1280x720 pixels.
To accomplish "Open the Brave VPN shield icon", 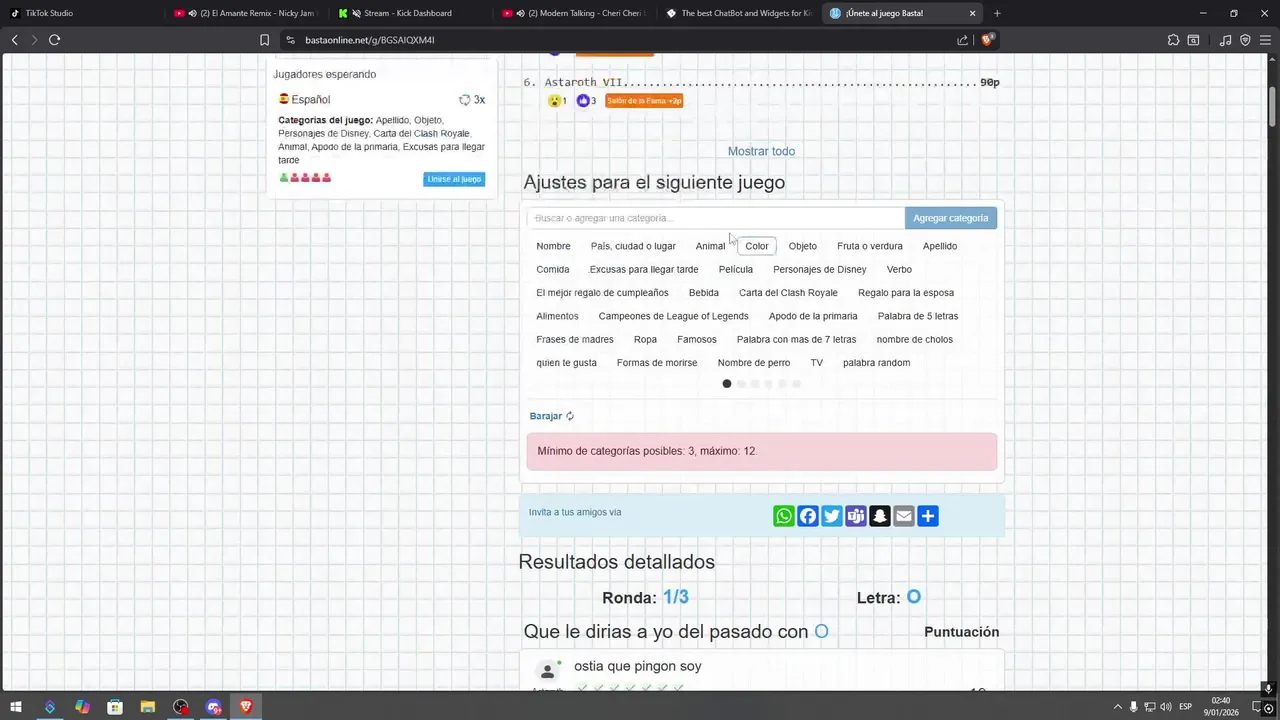I will [x=1245, y=40].
